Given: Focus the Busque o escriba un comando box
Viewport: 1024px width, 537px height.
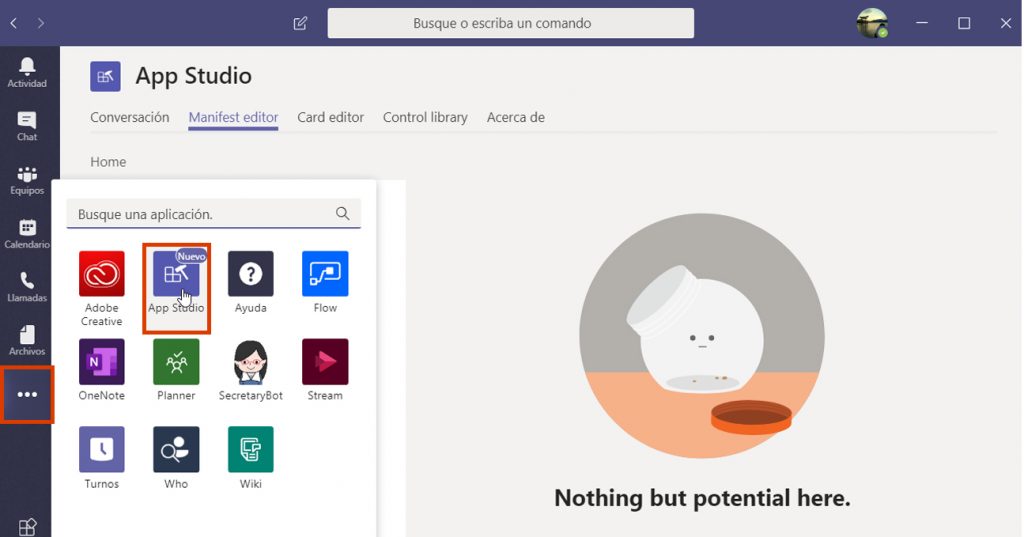Looking at the screenshot, I should click(511, 24).
